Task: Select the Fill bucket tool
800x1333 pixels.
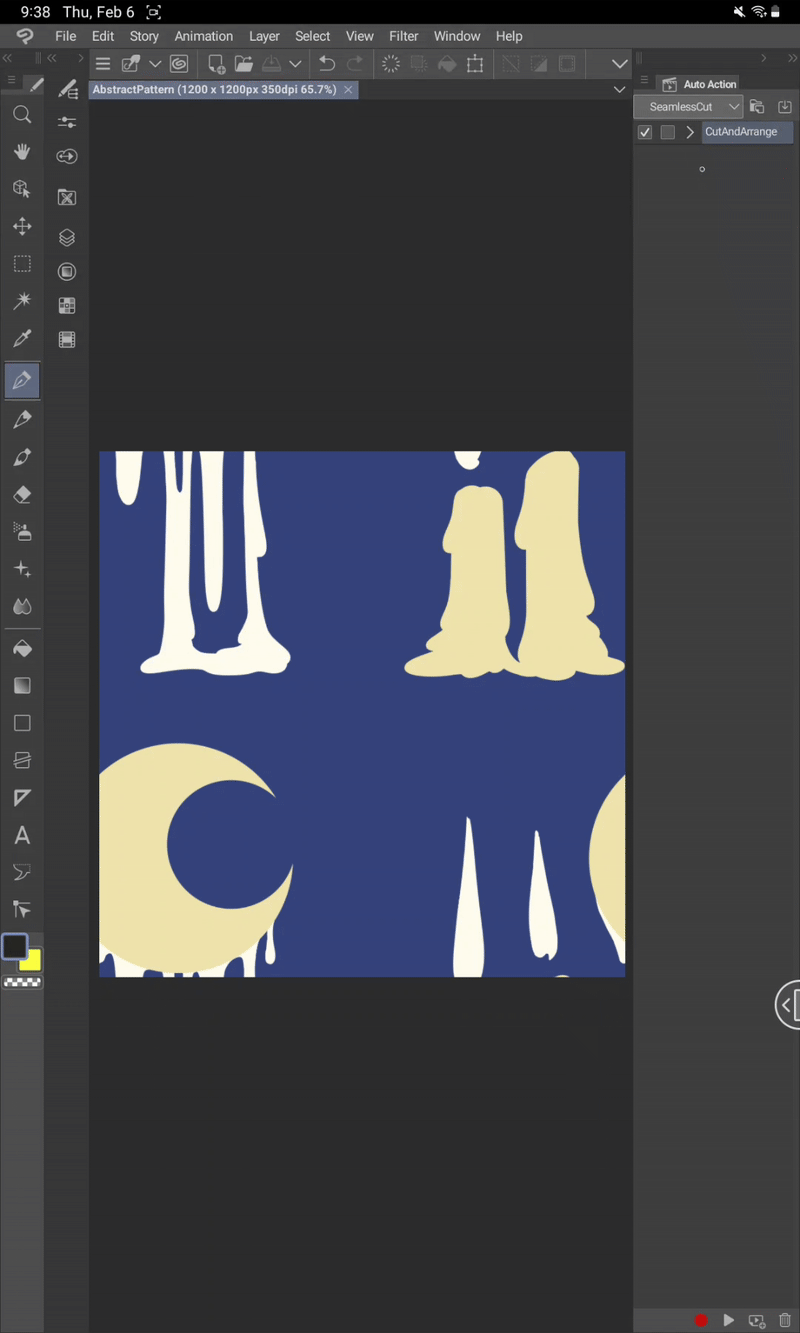Action: click(x=22, y=649)
